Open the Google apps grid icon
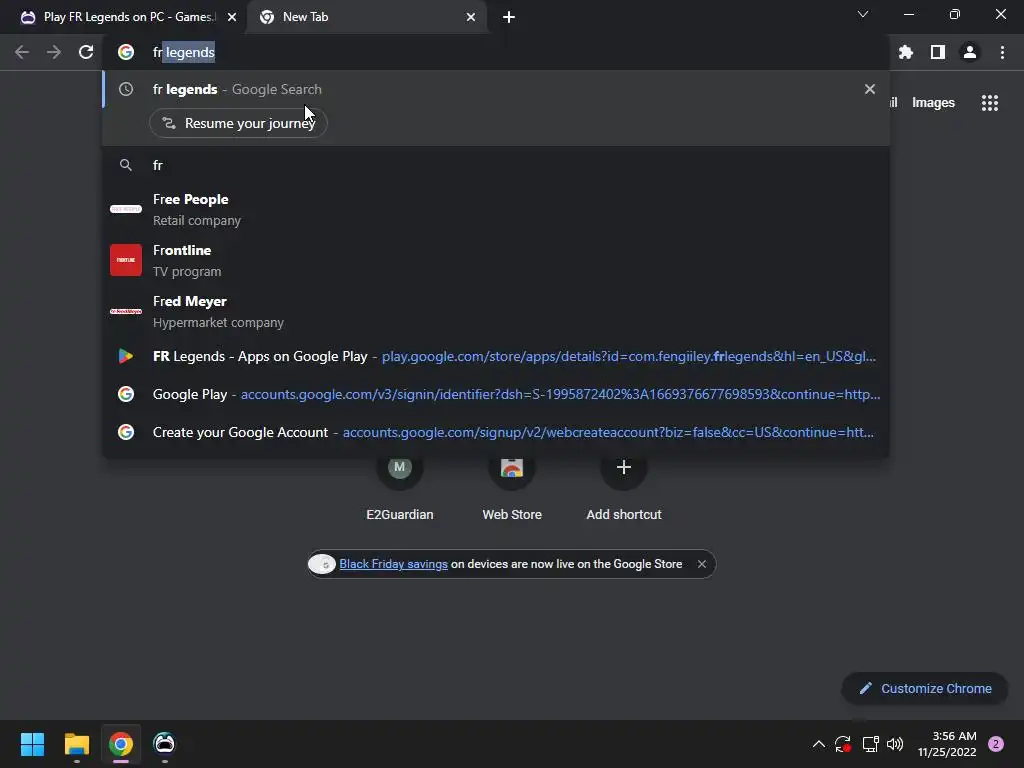The width and height of the screenshot is (1024, 768). pyautogui.click(x=990, y=103)
